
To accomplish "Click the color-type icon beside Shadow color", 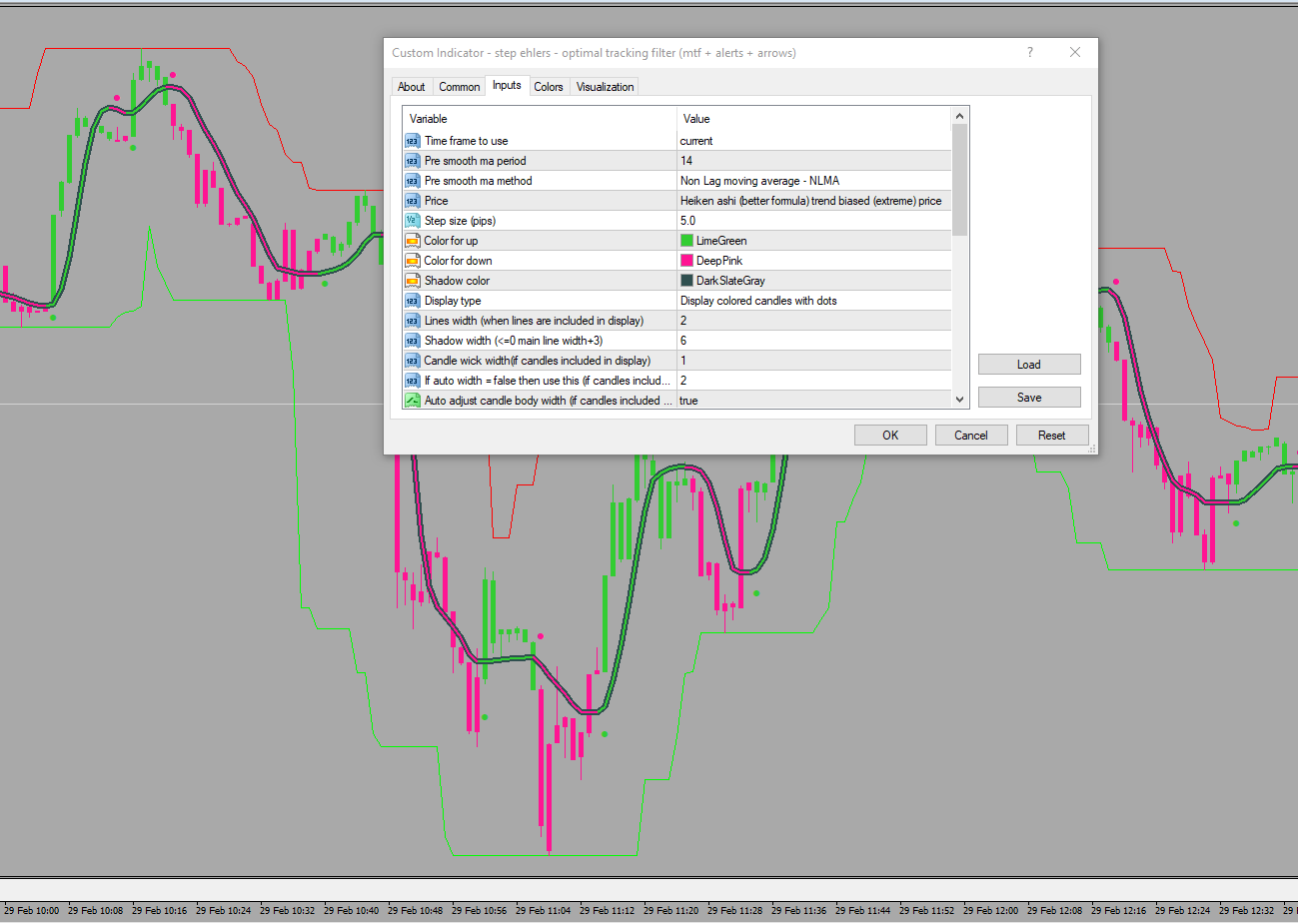I will click(x=412, y=281).
